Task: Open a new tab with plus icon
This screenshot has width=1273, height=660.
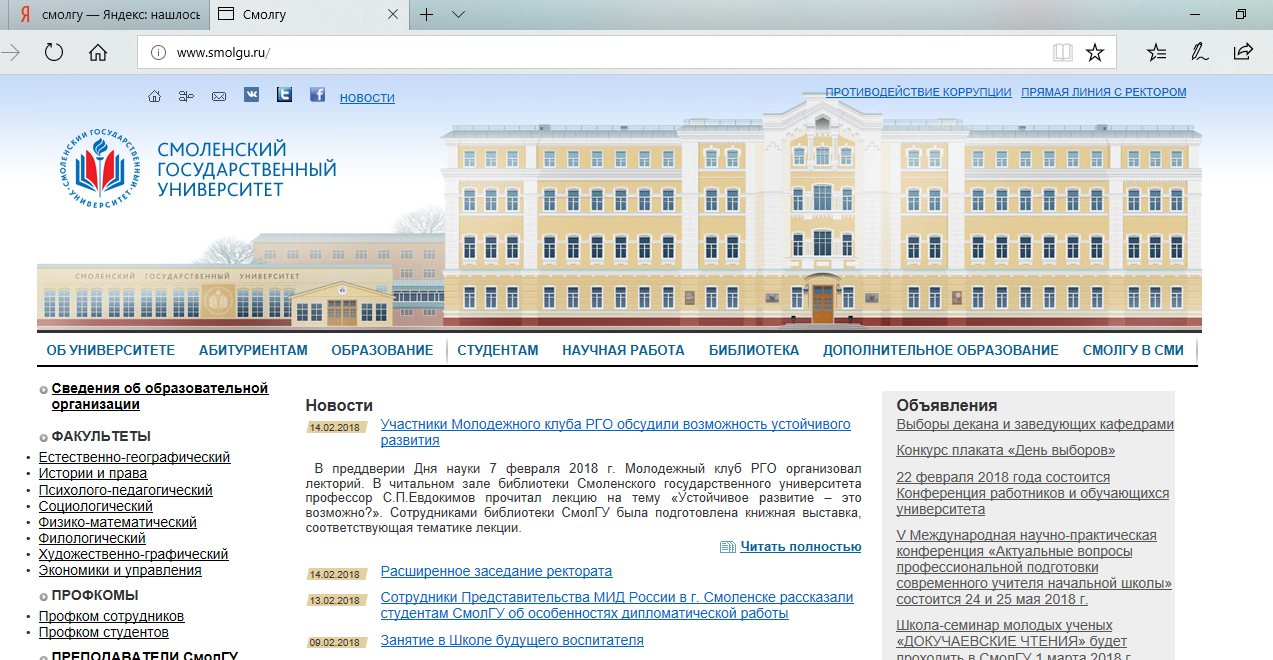Action: coord(426,14)
